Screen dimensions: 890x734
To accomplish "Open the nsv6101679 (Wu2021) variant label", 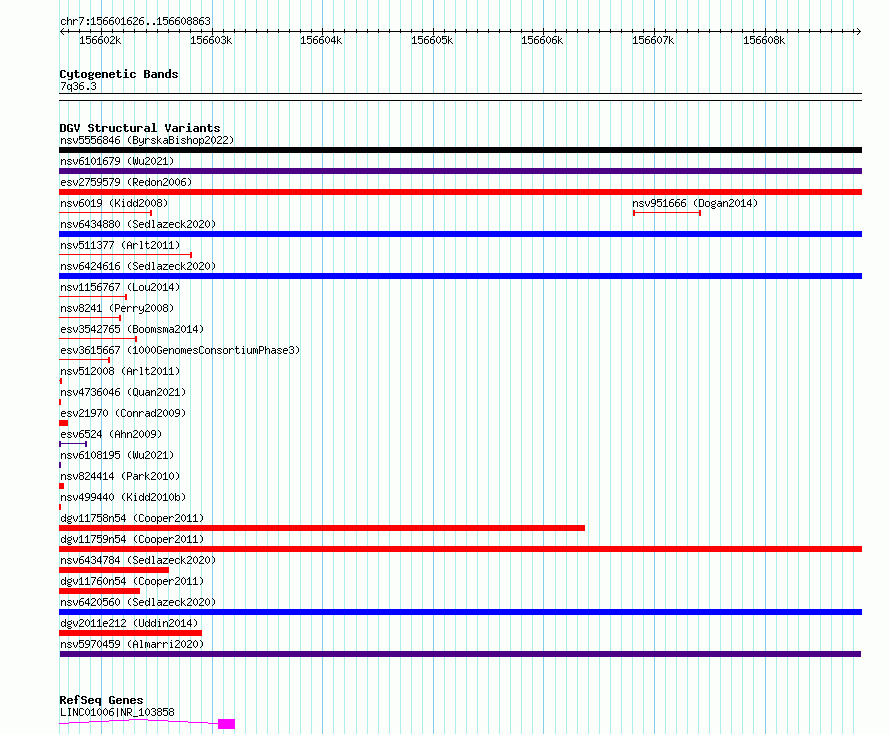I will point(117,161).
